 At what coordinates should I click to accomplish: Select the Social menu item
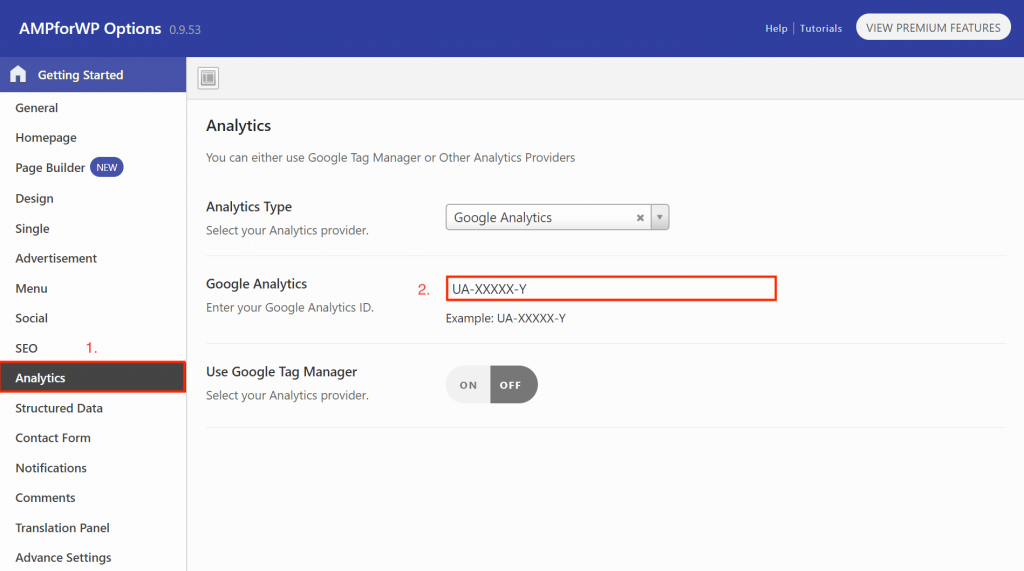pos(31,318)
